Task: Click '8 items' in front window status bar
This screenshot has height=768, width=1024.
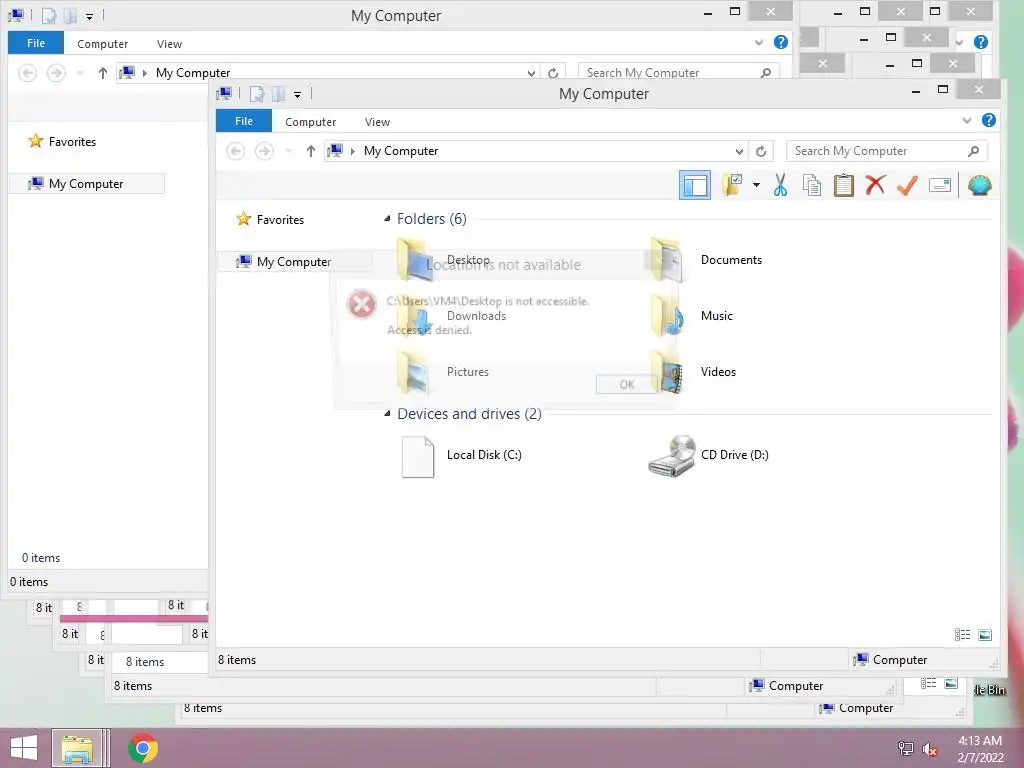Action: pos(237,660)
